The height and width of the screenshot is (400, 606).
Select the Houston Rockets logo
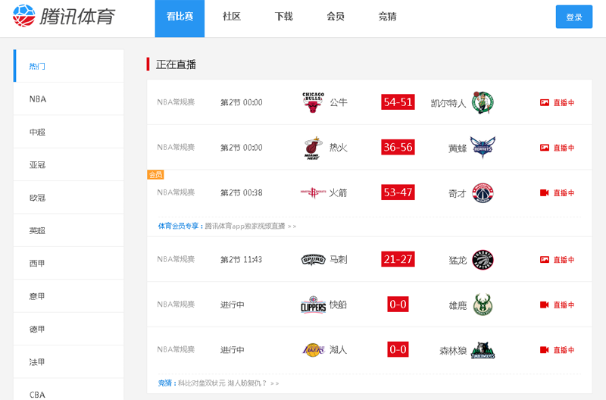pyautogui.click(x=313, y=192)
